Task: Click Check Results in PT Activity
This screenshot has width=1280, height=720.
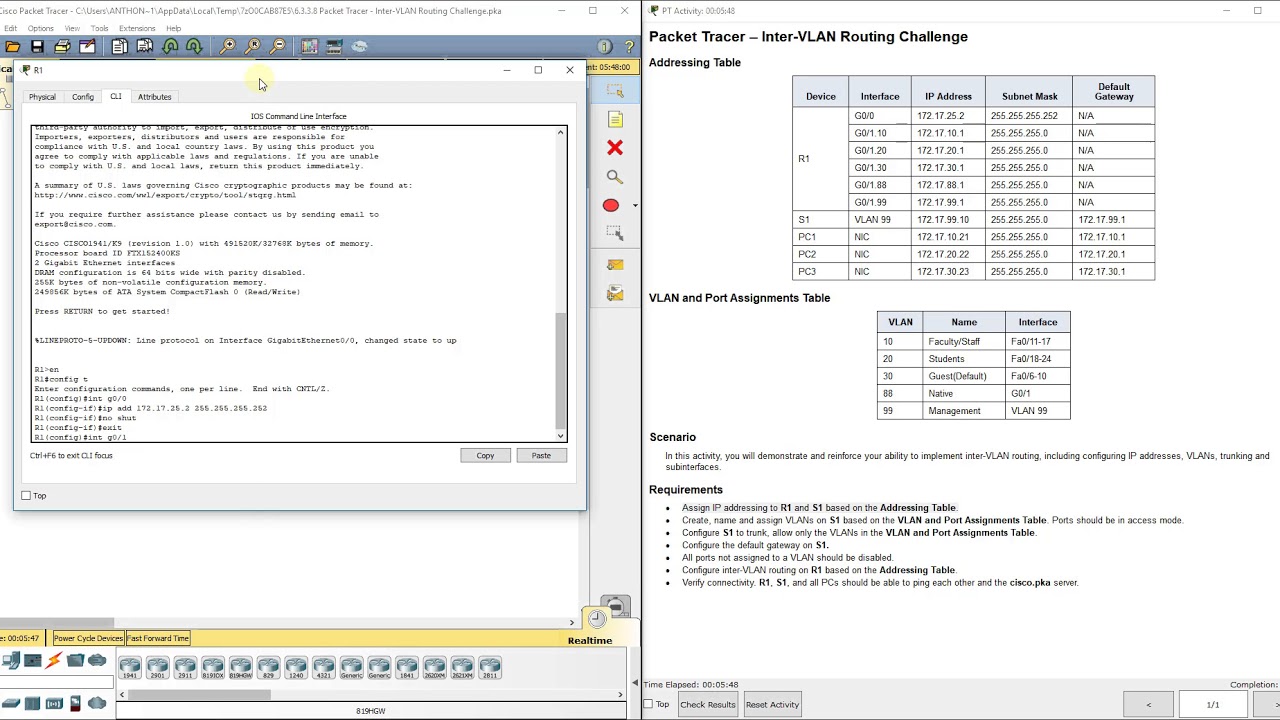Action: (x=707, y=705)
